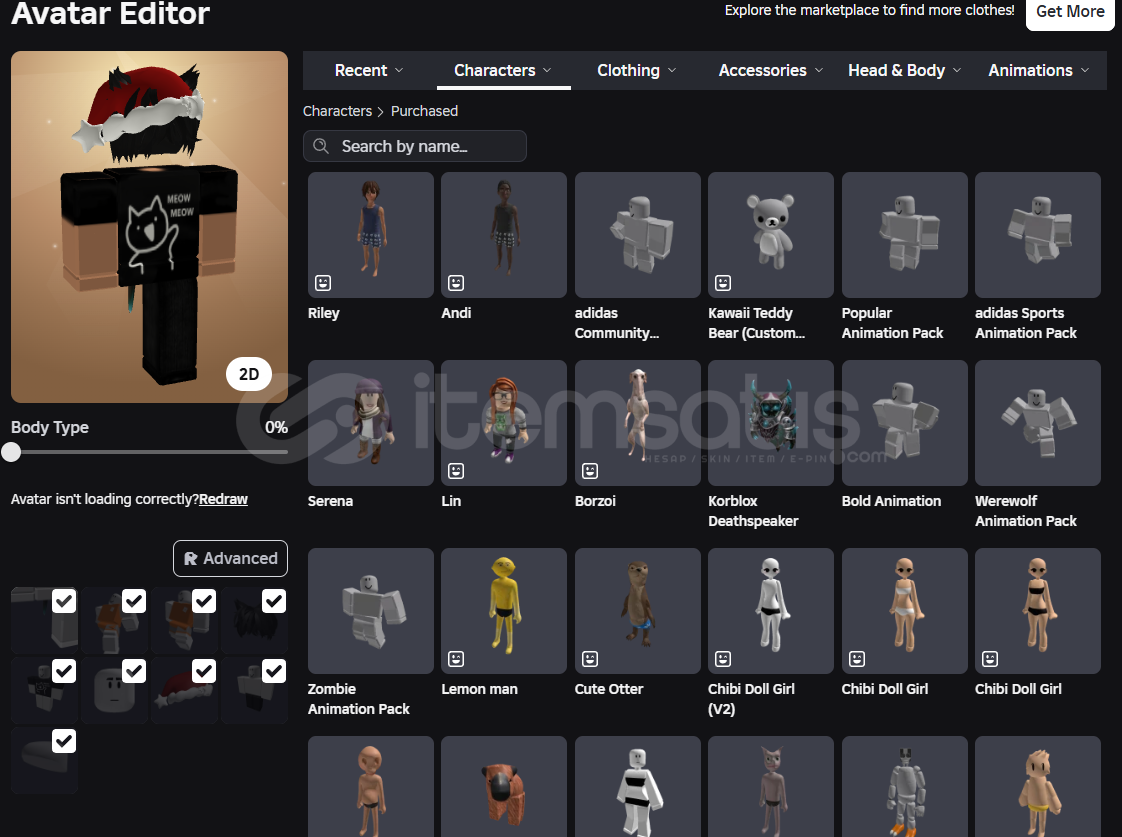Click face badge on Kawaii Teddy Bear tile
This screenshot has height=837, width=1122.
(723, 283)
